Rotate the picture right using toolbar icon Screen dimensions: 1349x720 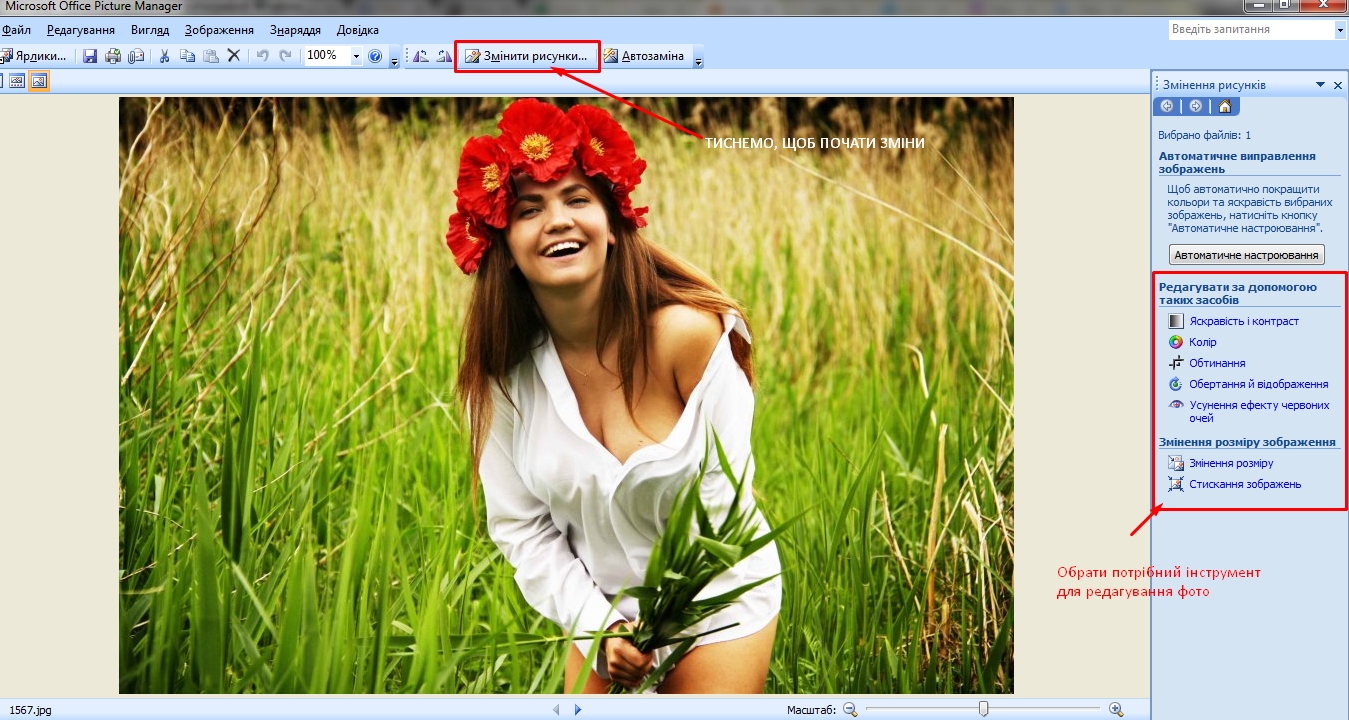[x=444, y=56]
